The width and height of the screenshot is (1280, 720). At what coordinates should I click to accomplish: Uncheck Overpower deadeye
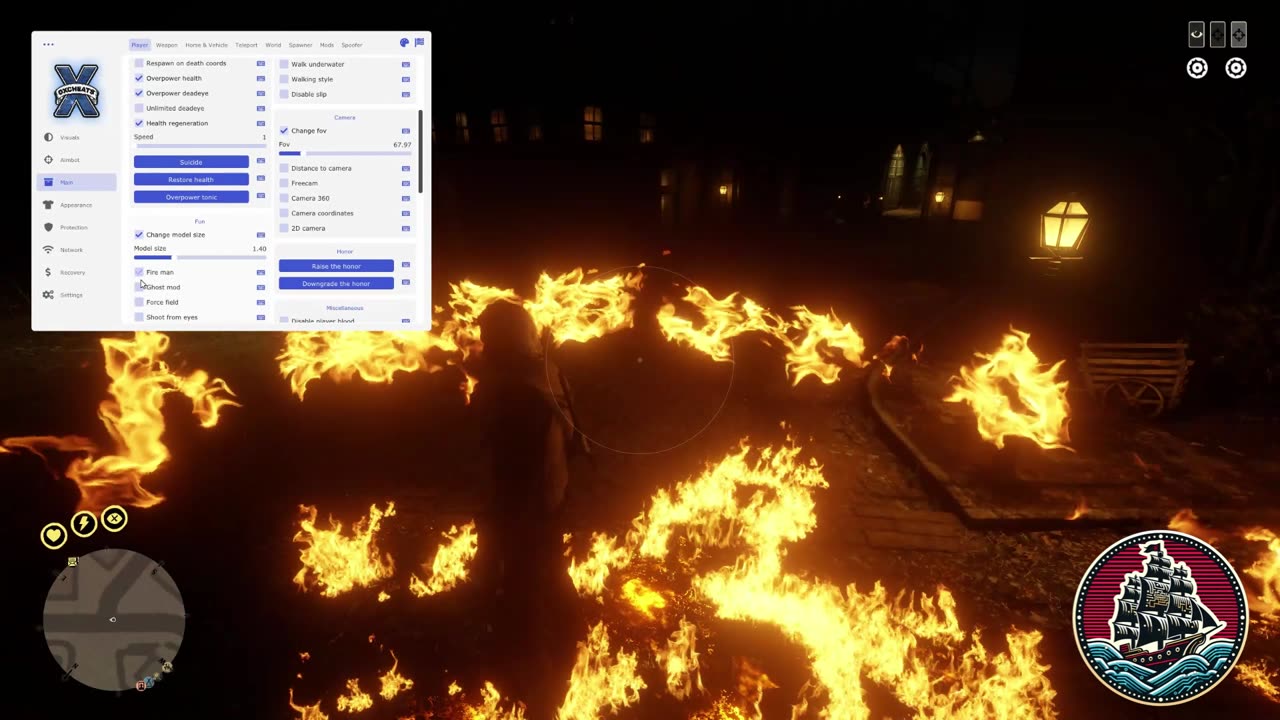tap(139, 93)
